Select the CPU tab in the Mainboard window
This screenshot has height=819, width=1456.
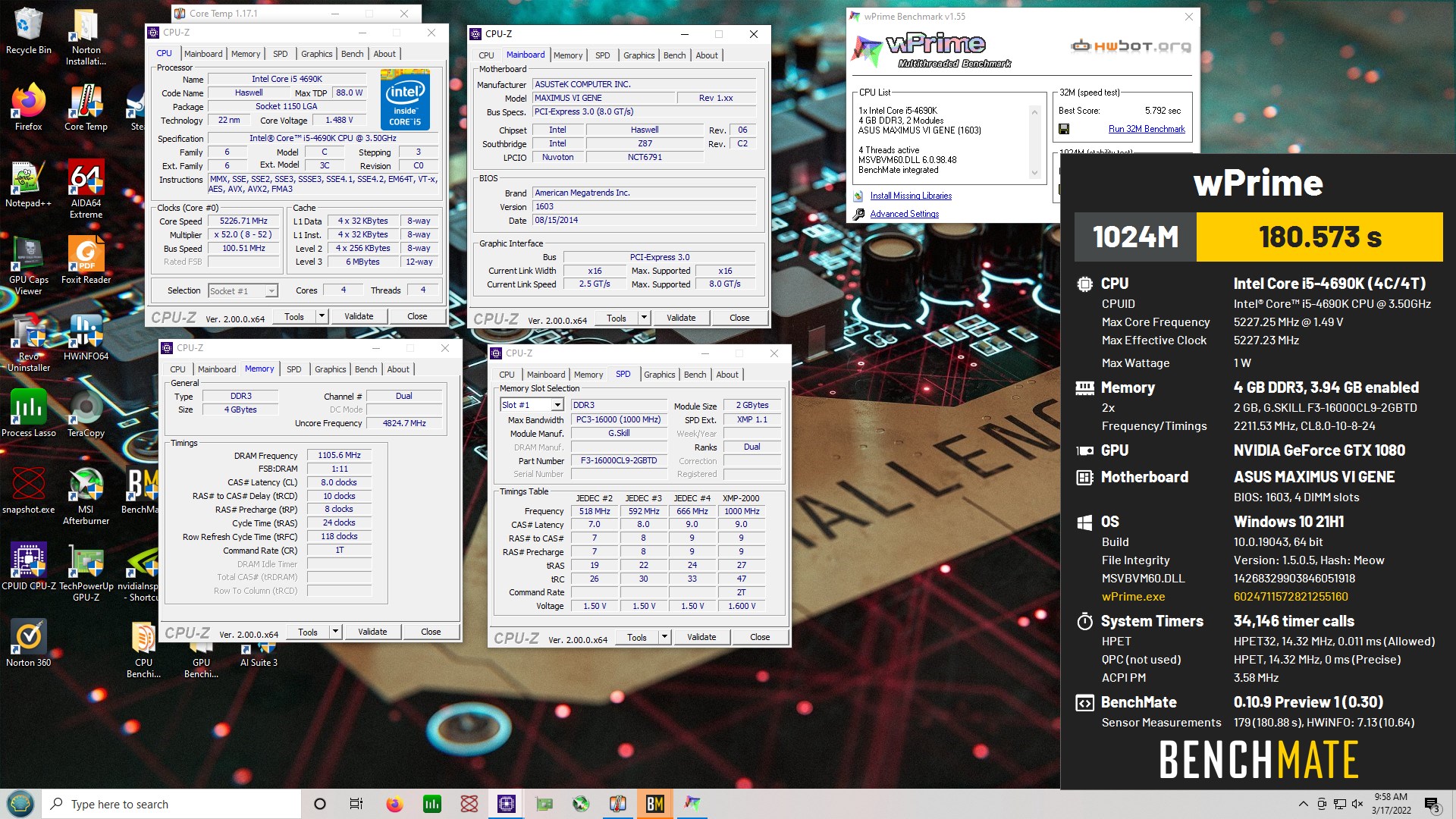click(486, 55)
